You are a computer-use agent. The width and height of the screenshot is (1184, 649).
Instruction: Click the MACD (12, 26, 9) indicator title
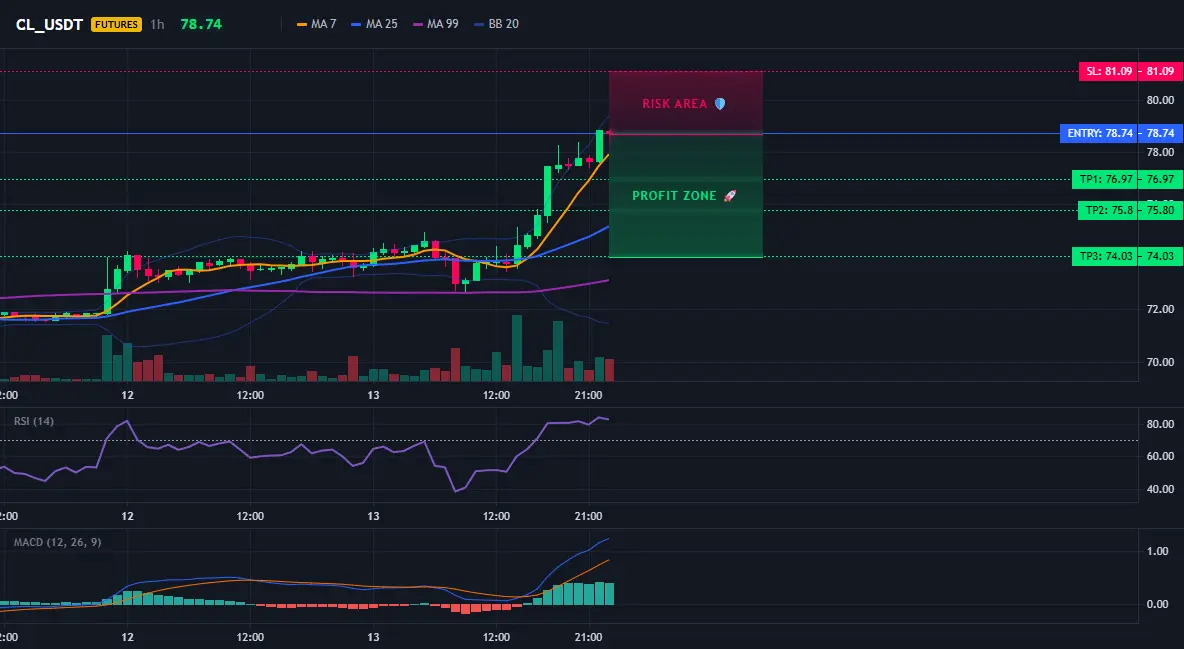[57, 542]
